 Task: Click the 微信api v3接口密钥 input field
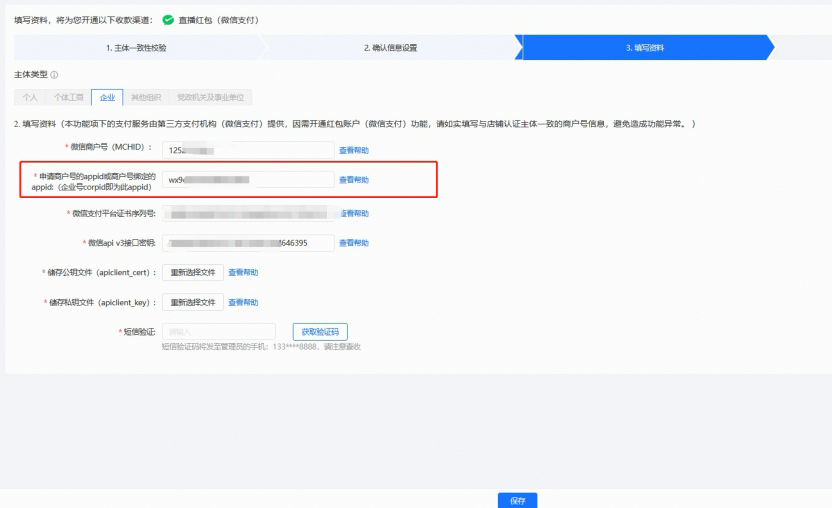pos(248,243)
